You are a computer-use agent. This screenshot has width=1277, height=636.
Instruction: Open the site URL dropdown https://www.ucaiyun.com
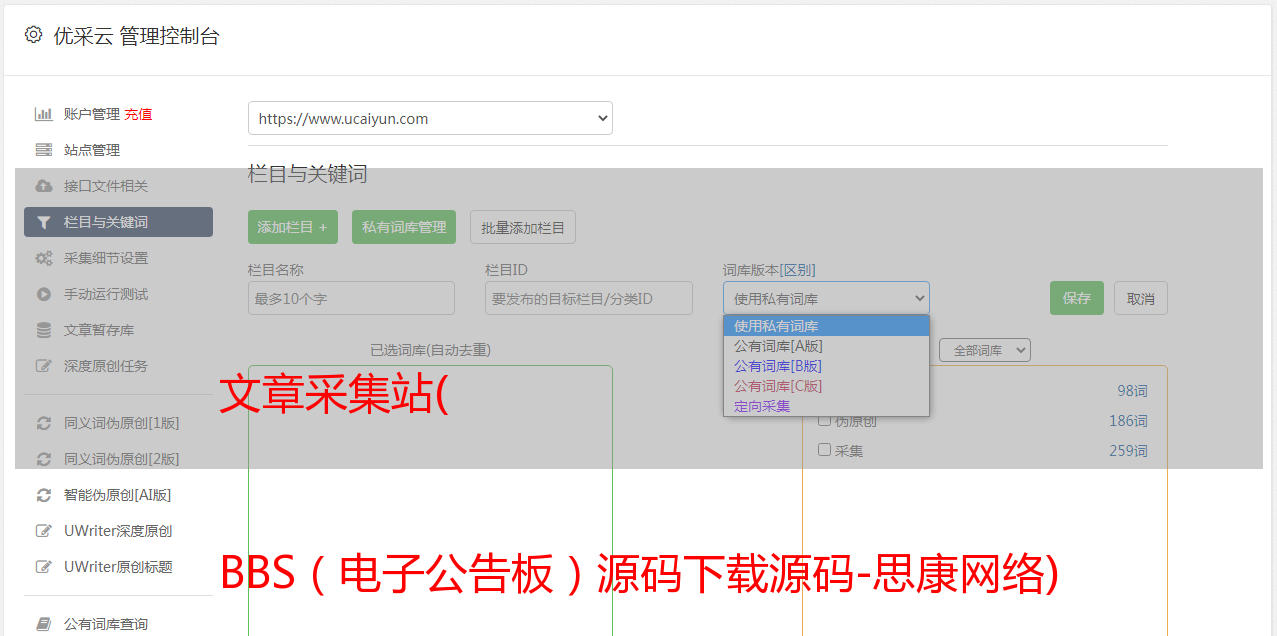[x=430, y=118]
